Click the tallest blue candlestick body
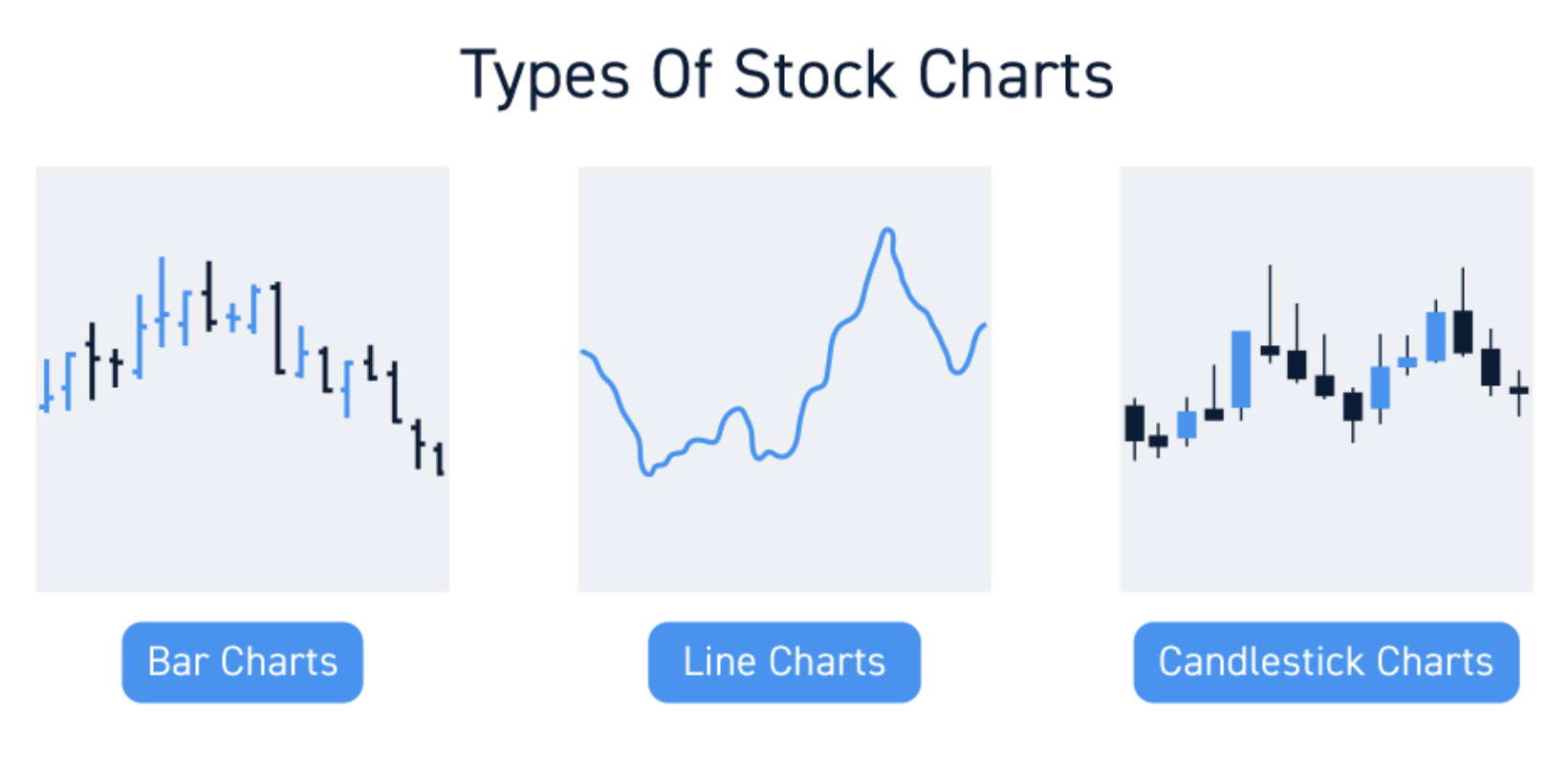 tap(1241, 369)
